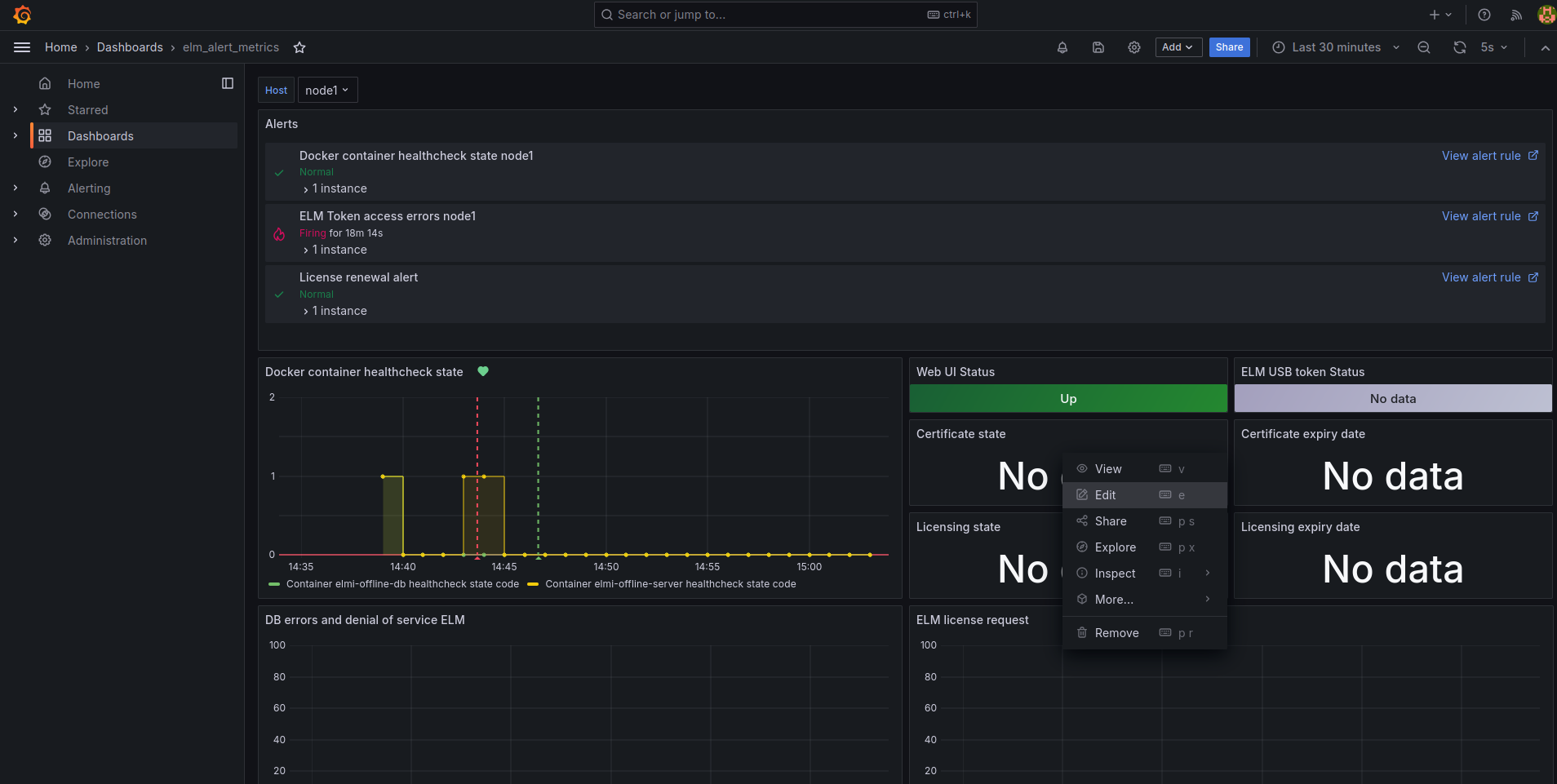Click the save dashboard icon
The height and width of the screenshot is (784, 1557).
(x=1098, y=47)
